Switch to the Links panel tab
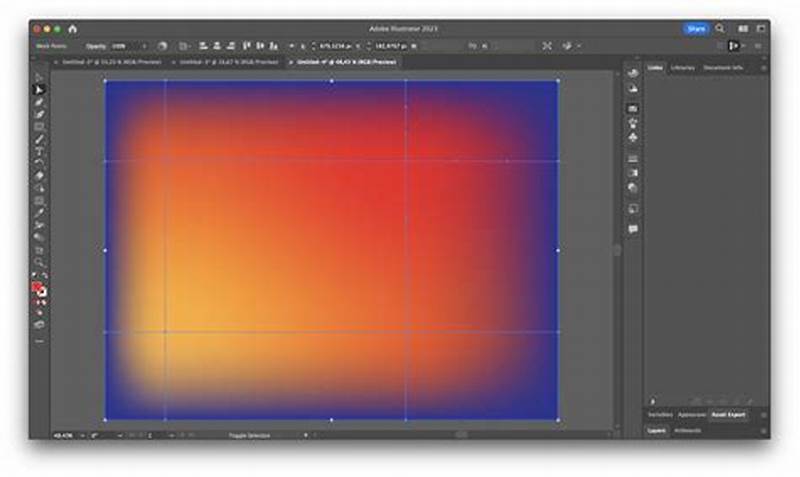Image resolution: width=800 pixels, height=477 pixels. [655, 68]
